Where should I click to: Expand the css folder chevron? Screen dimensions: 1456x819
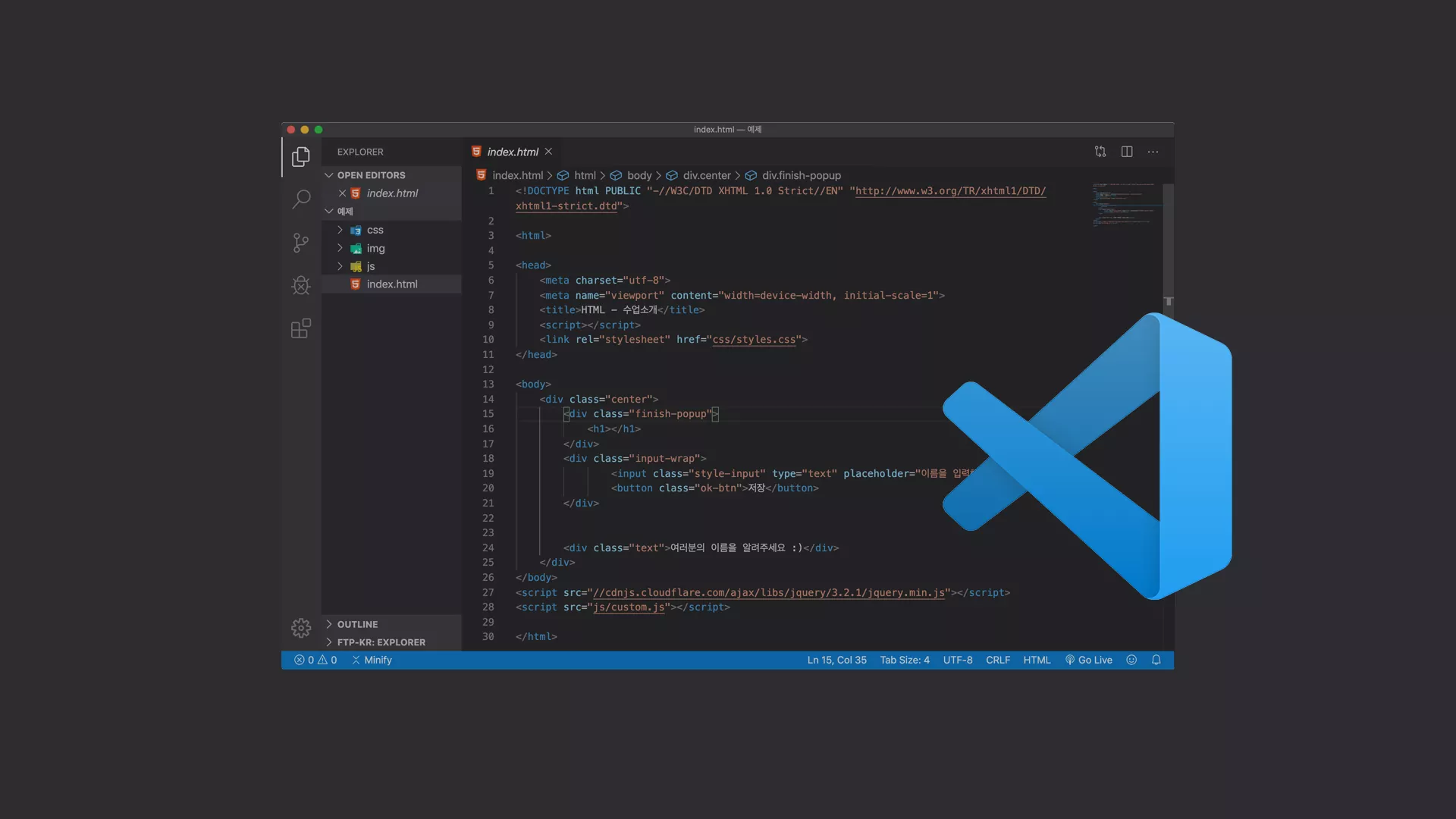(340, 231)
